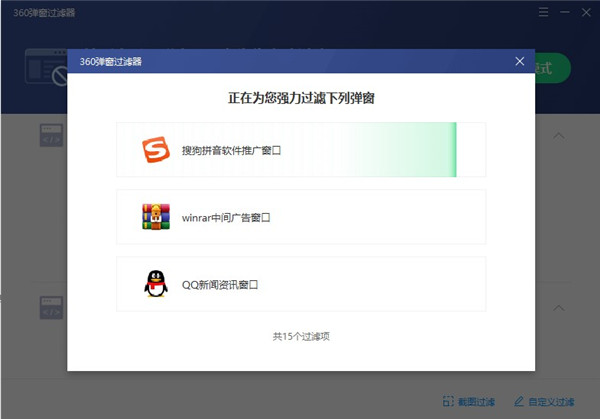Collapse the lower section chevron in main window
The width and height of the screenshot is (600, 419).
559,308
